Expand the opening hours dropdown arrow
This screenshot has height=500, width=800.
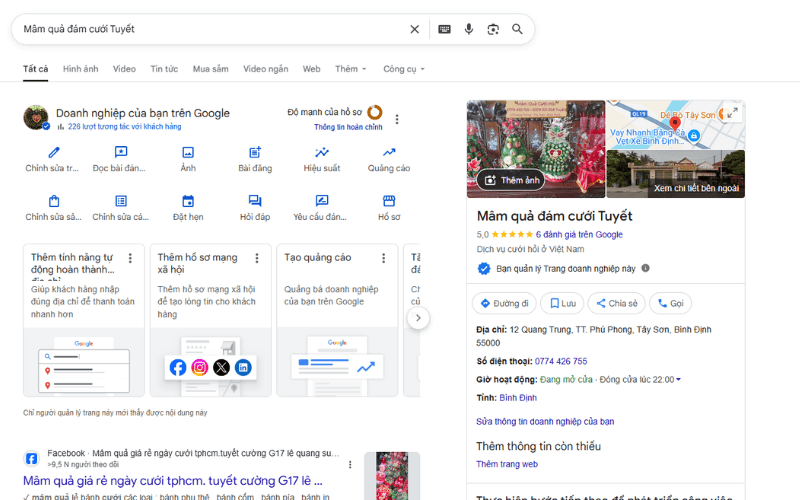pos(679,379)
